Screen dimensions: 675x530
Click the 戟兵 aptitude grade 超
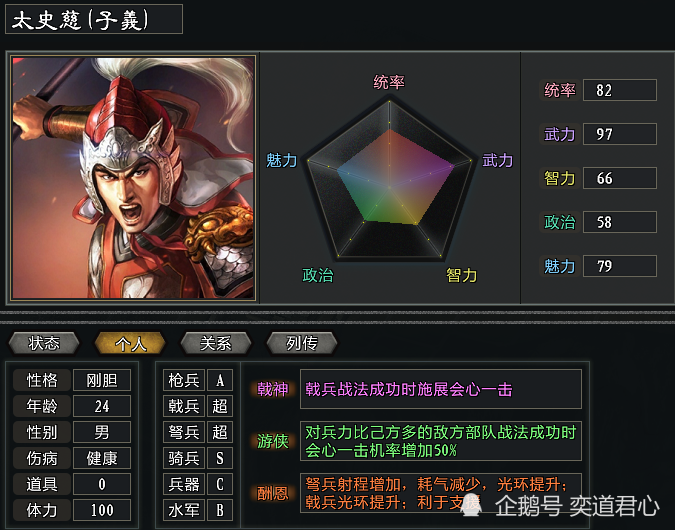[x=220, y=406]
